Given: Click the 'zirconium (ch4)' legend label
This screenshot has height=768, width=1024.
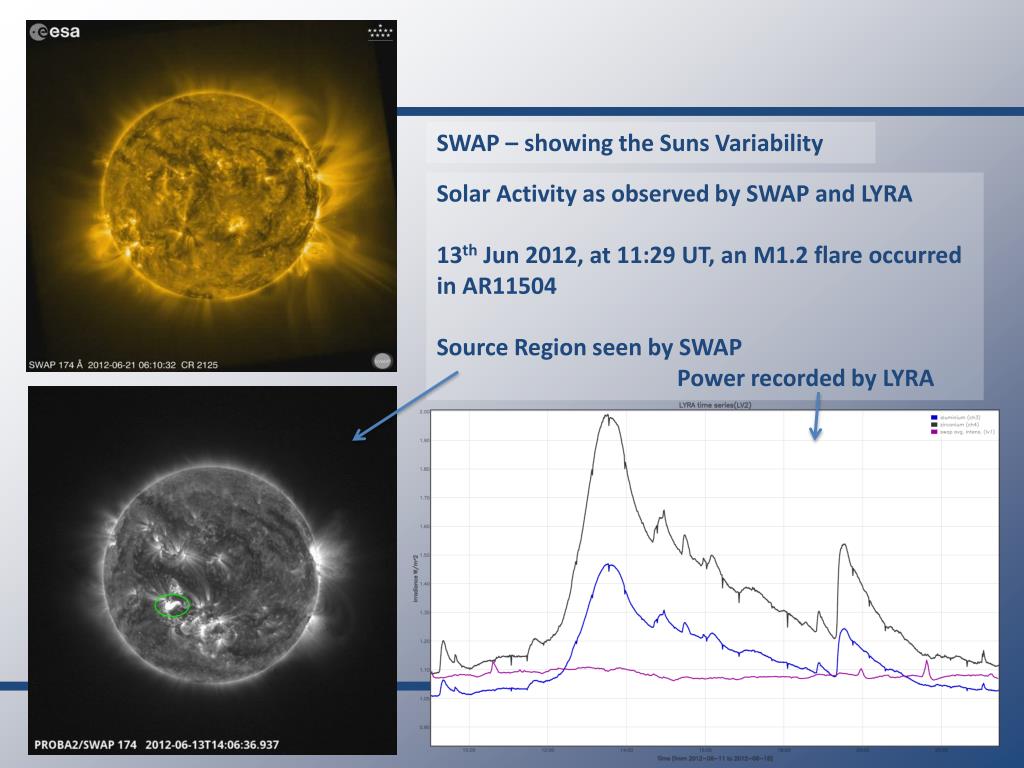Looking at the screenshot, I should click(x=959, y=424).
